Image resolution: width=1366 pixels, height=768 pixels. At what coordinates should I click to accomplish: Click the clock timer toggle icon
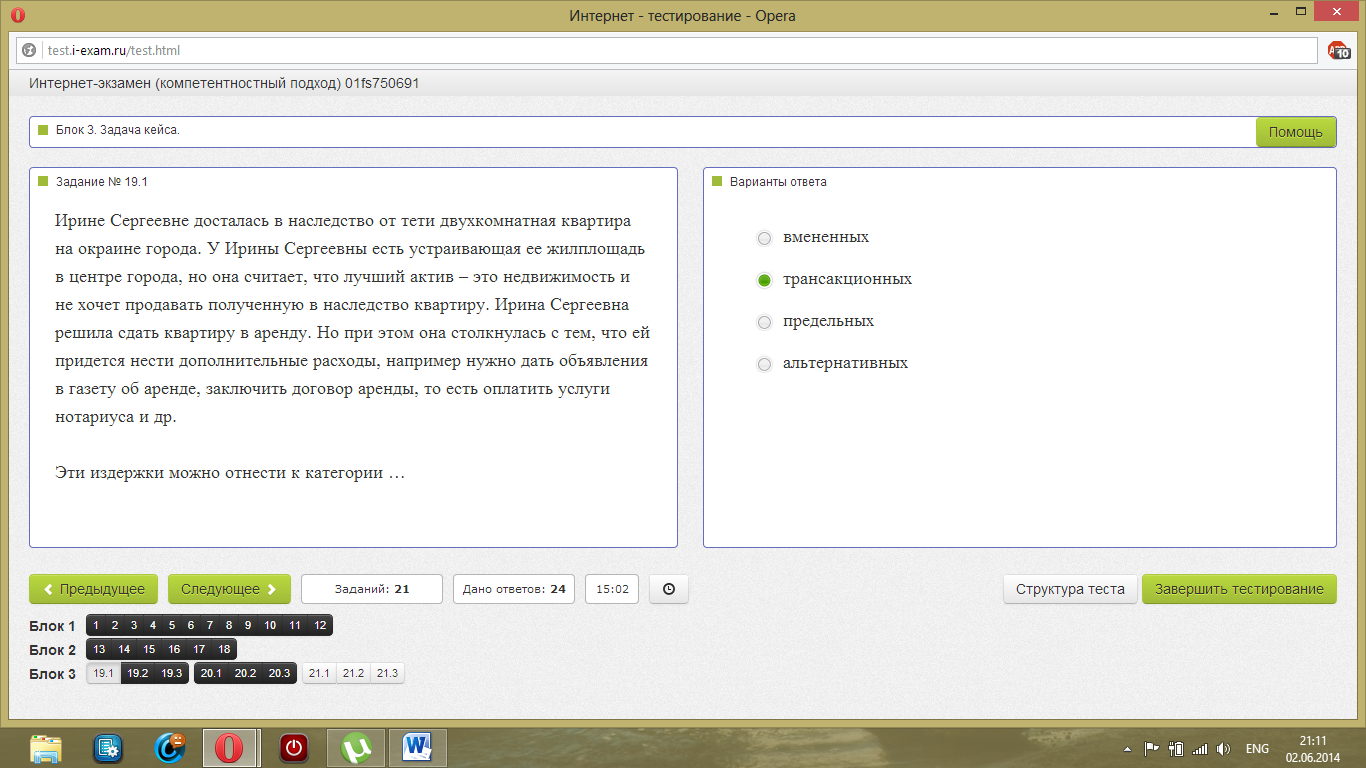coord(669,589)
